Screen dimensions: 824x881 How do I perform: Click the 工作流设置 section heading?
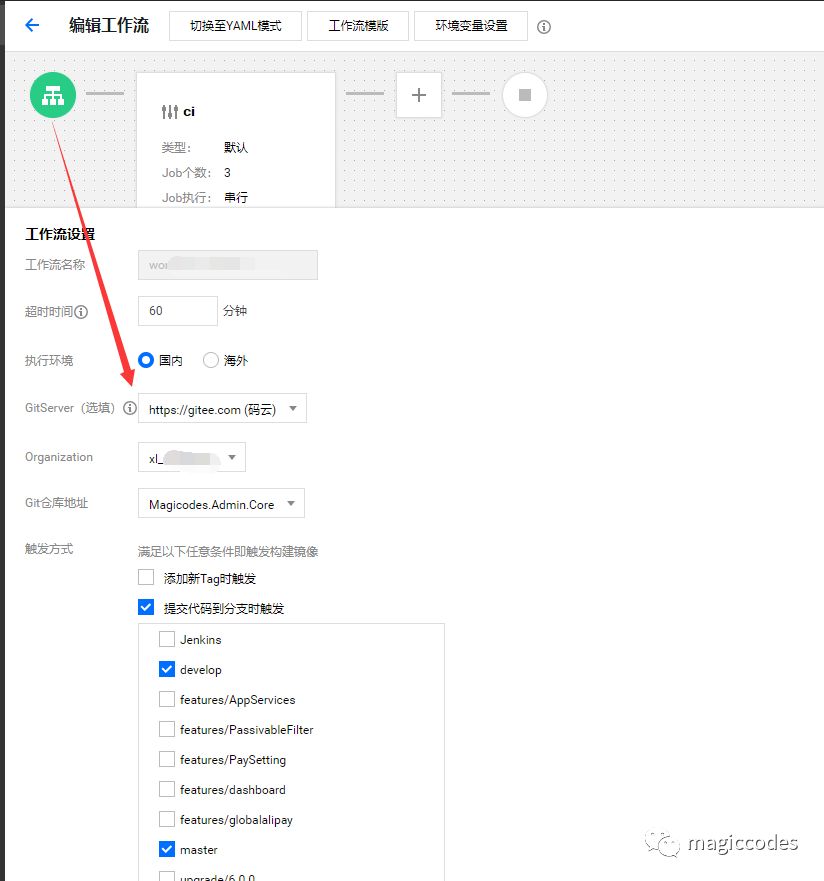click(x=60, y=234)
